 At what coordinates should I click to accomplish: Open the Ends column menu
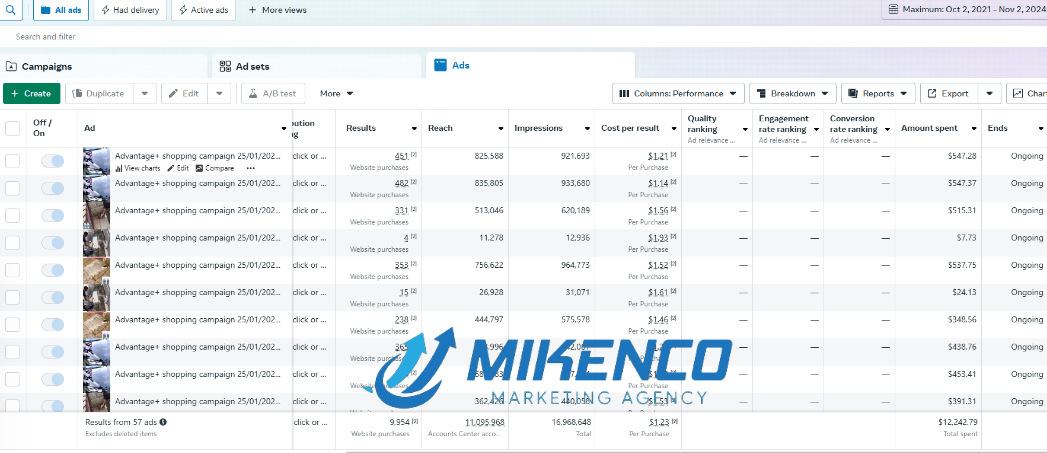pyautogui.click(x=1041, y=128)
